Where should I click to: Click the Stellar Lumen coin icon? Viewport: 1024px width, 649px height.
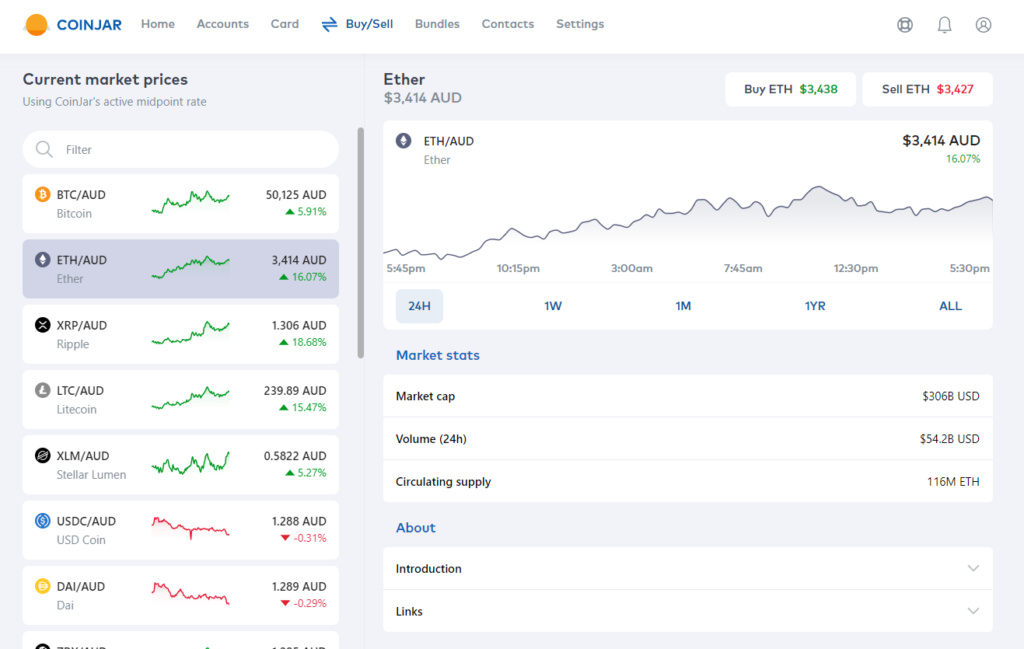[42, 456]
